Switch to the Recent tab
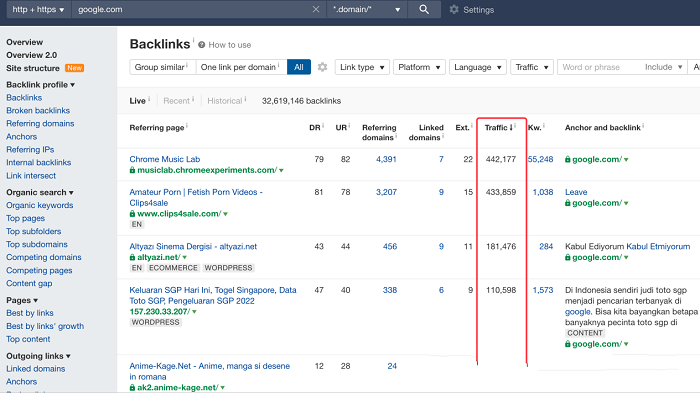The image size is (700, 393). 177,101
